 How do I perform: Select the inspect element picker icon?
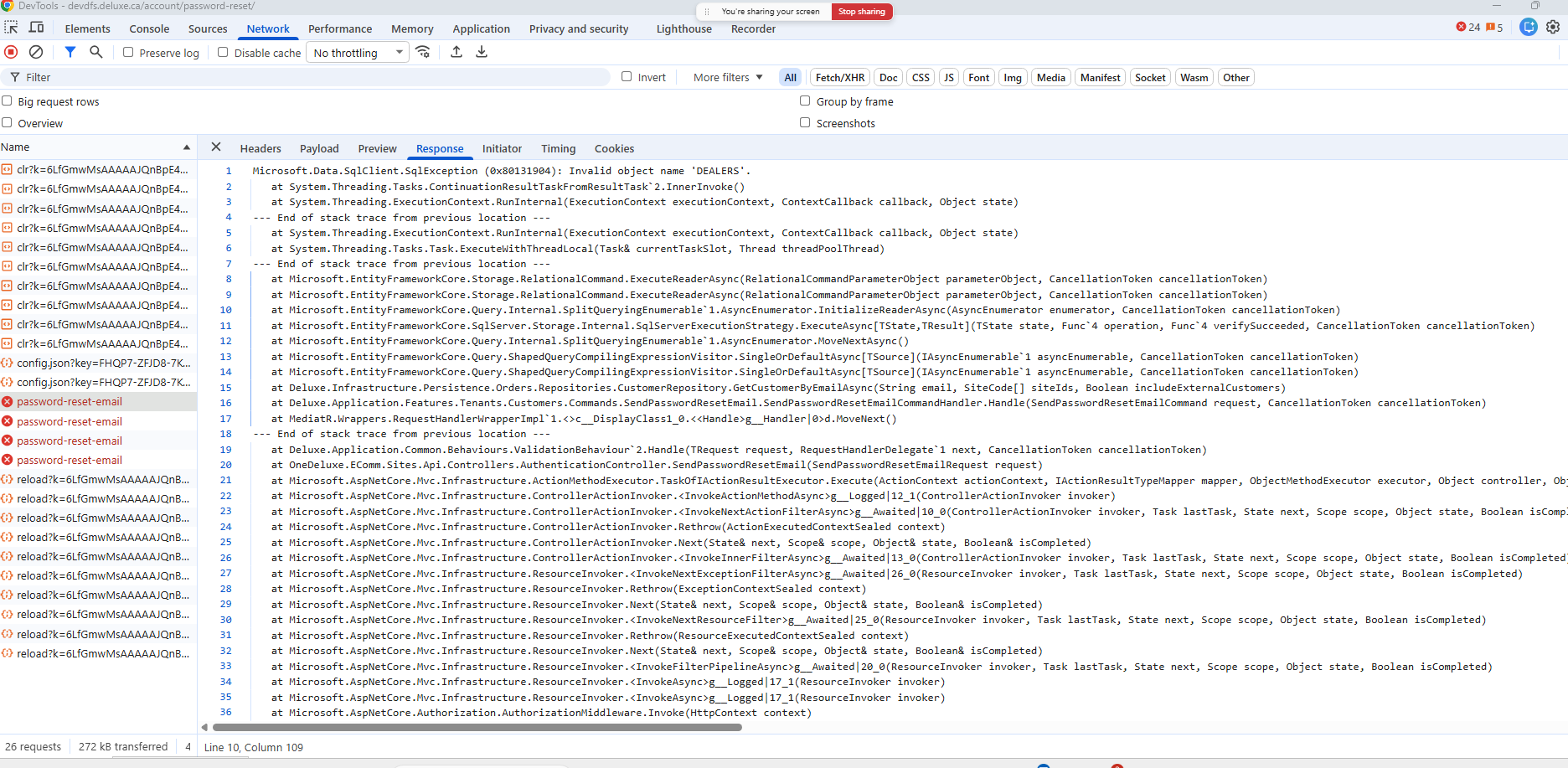click(11, 28)
